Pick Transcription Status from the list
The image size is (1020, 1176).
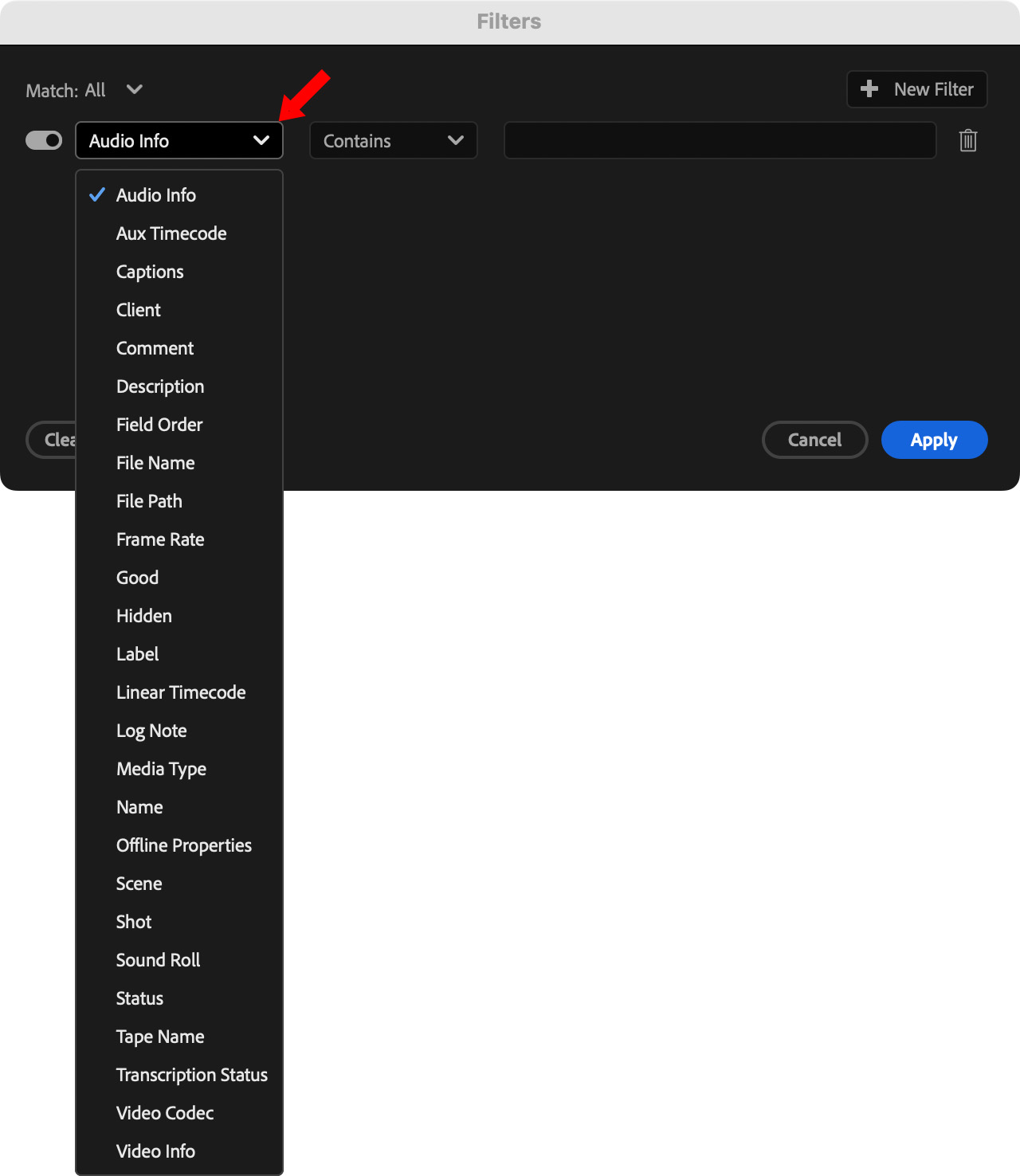click(192, 1075)
